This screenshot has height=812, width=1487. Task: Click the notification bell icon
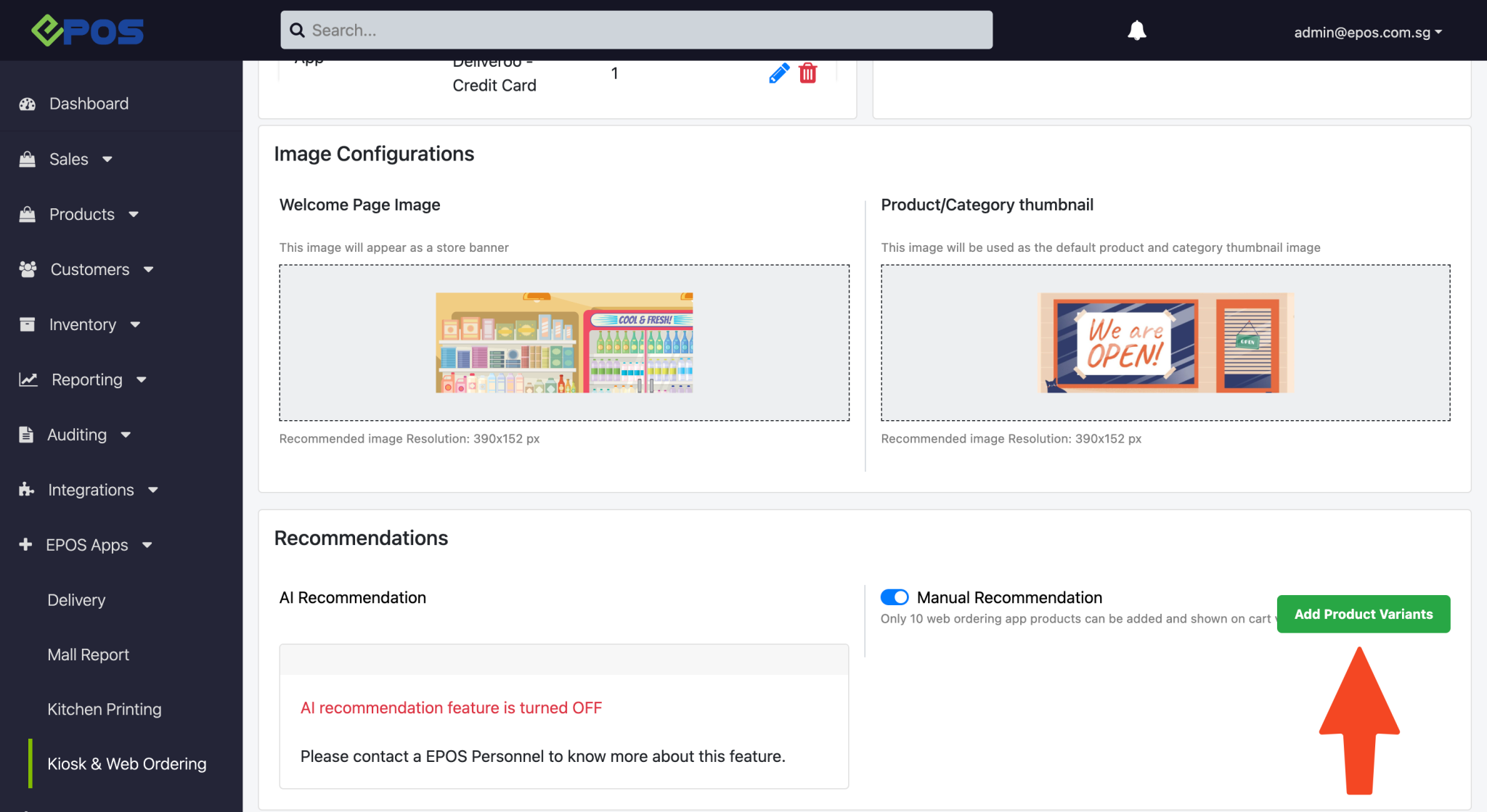[x=1136, y=30]
